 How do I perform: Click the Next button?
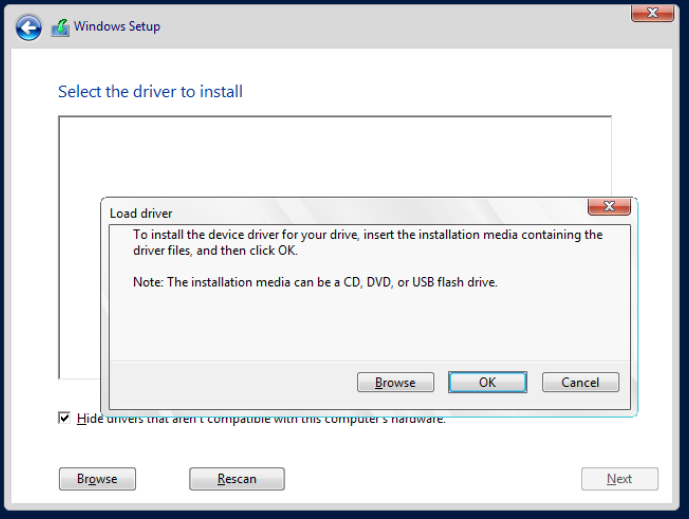[x=619, y=479]
